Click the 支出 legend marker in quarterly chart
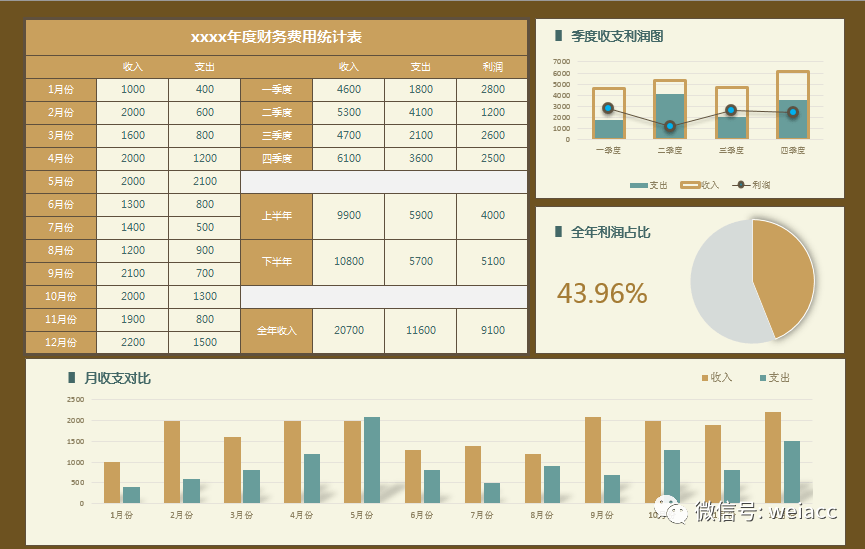Image resolution: width=865 pixels, height=549 pixels. tap(639, 185)
